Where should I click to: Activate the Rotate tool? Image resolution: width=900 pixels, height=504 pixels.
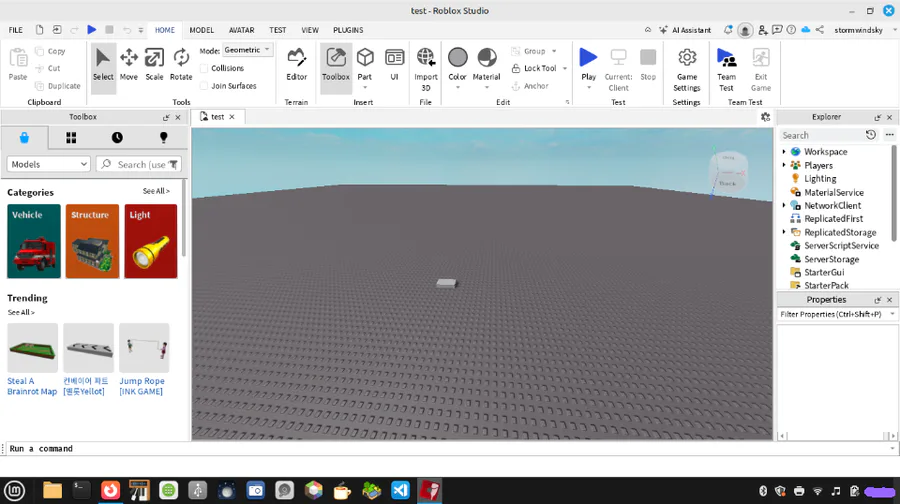click(181, 64)
